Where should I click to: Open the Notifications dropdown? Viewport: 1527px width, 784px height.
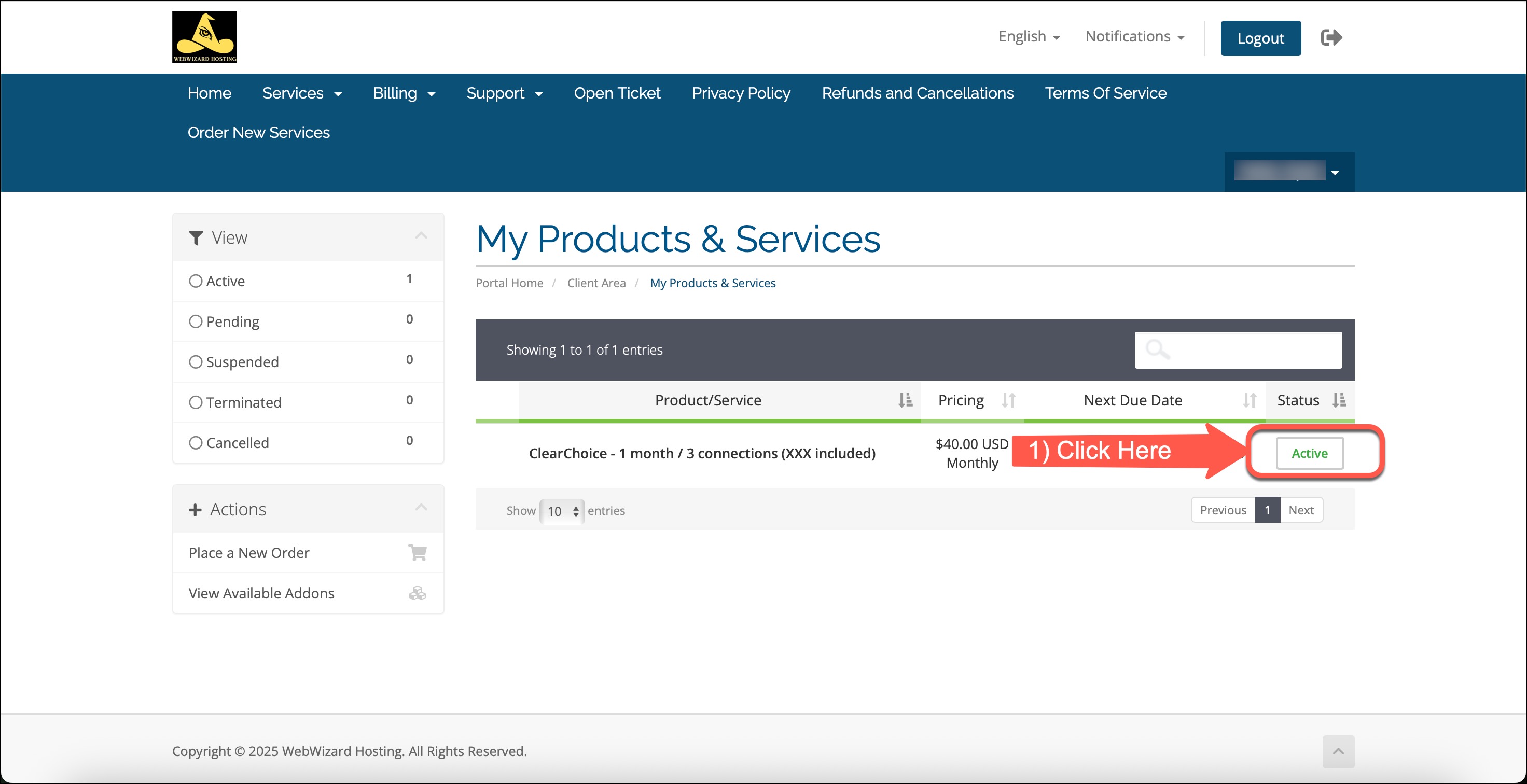[1134, 37]
